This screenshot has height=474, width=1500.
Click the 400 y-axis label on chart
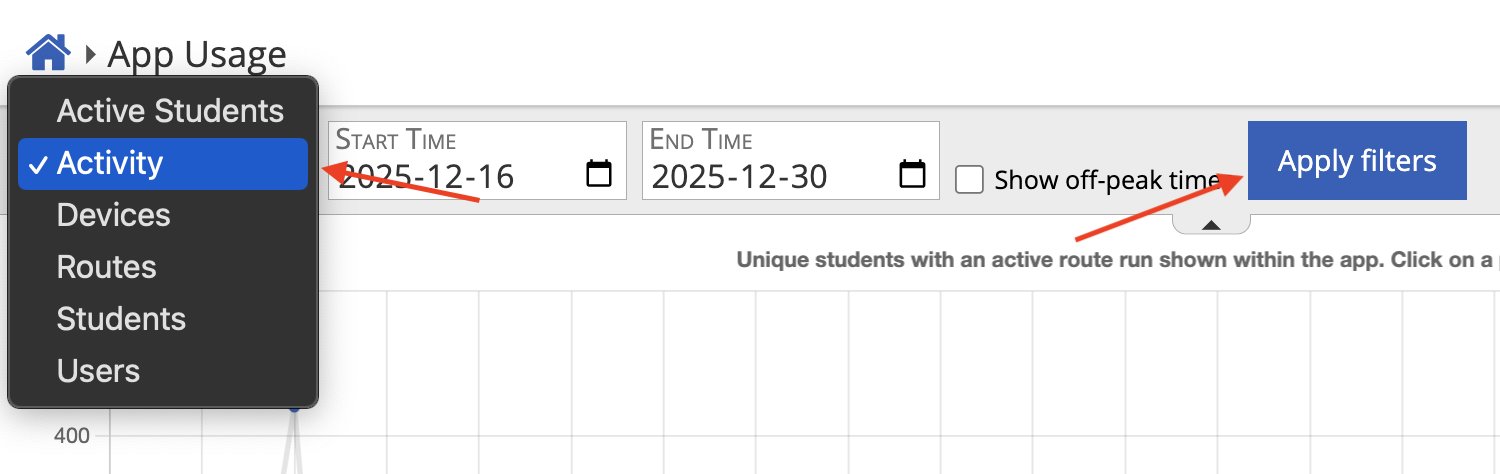tap(70, 436)
